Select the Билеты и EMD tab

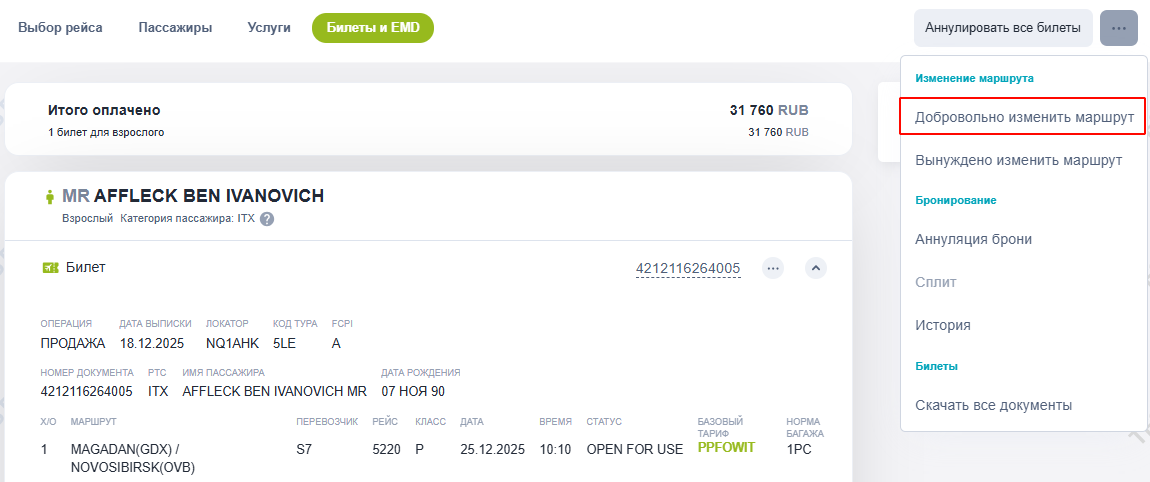[372, 28]
